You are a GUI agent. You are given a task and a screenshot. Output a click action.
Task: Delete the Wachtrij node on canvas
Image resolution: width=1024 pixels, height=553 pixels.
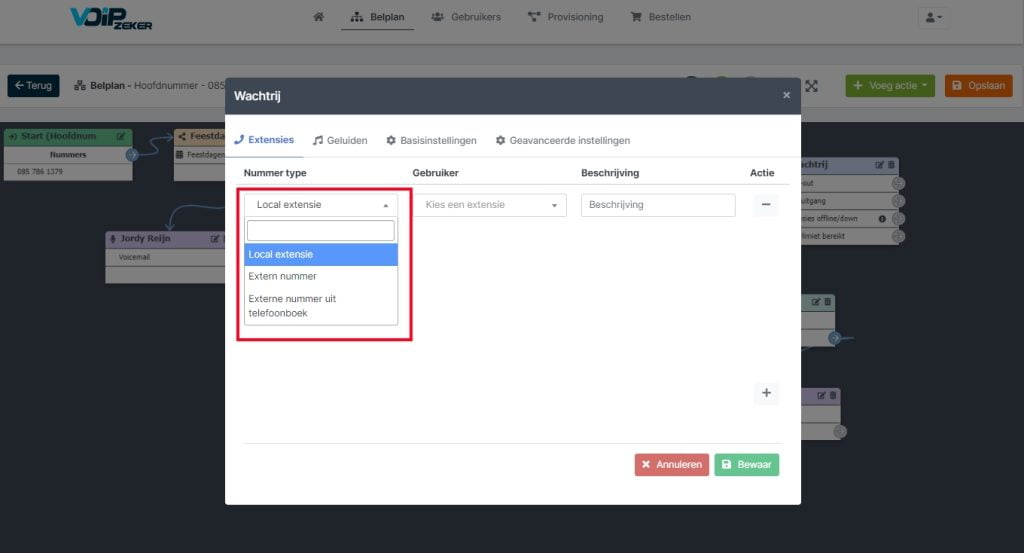point(891,165)
